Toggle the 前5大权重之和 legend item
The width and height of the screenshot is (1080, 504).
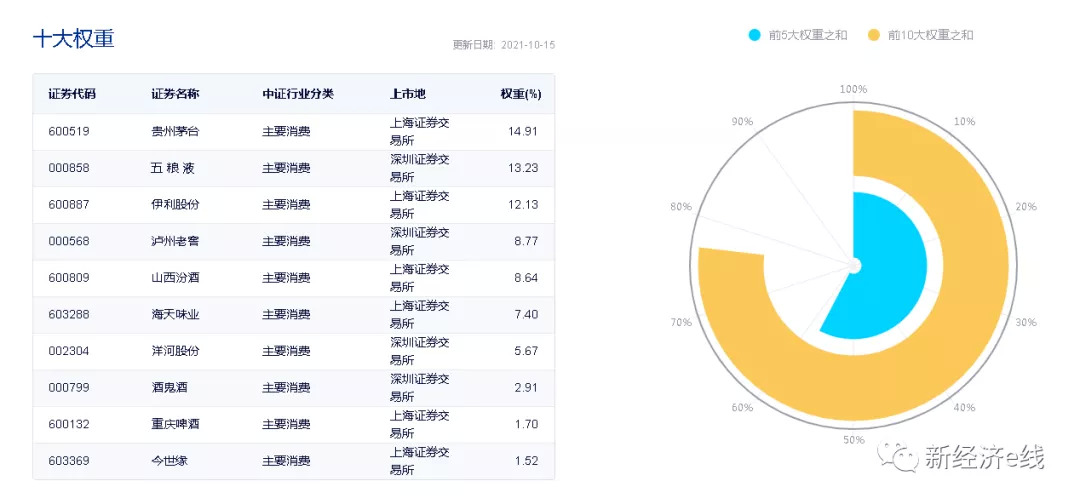pos(807,35)
